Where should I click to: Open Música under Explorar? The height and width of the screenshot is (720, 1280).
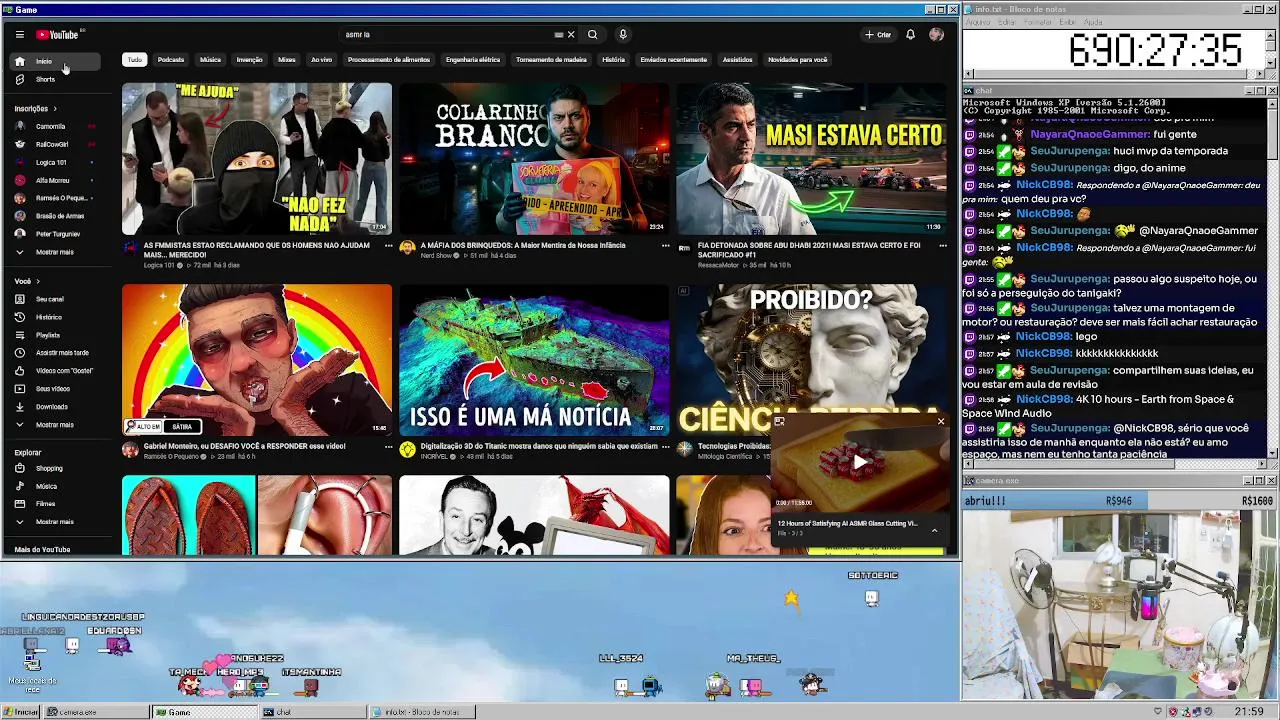pos(55,486)
